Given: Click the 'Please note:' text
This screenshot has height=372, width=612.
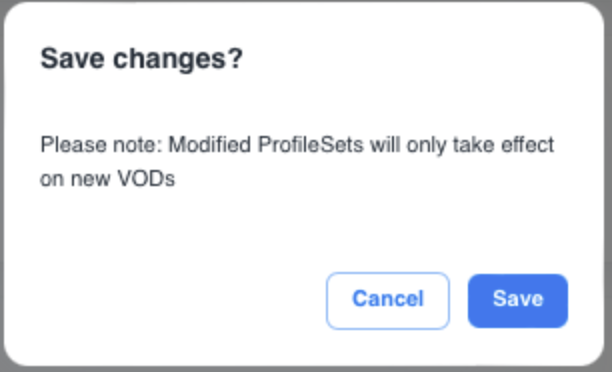Looking at the screenshot, I should click(101, 145).
